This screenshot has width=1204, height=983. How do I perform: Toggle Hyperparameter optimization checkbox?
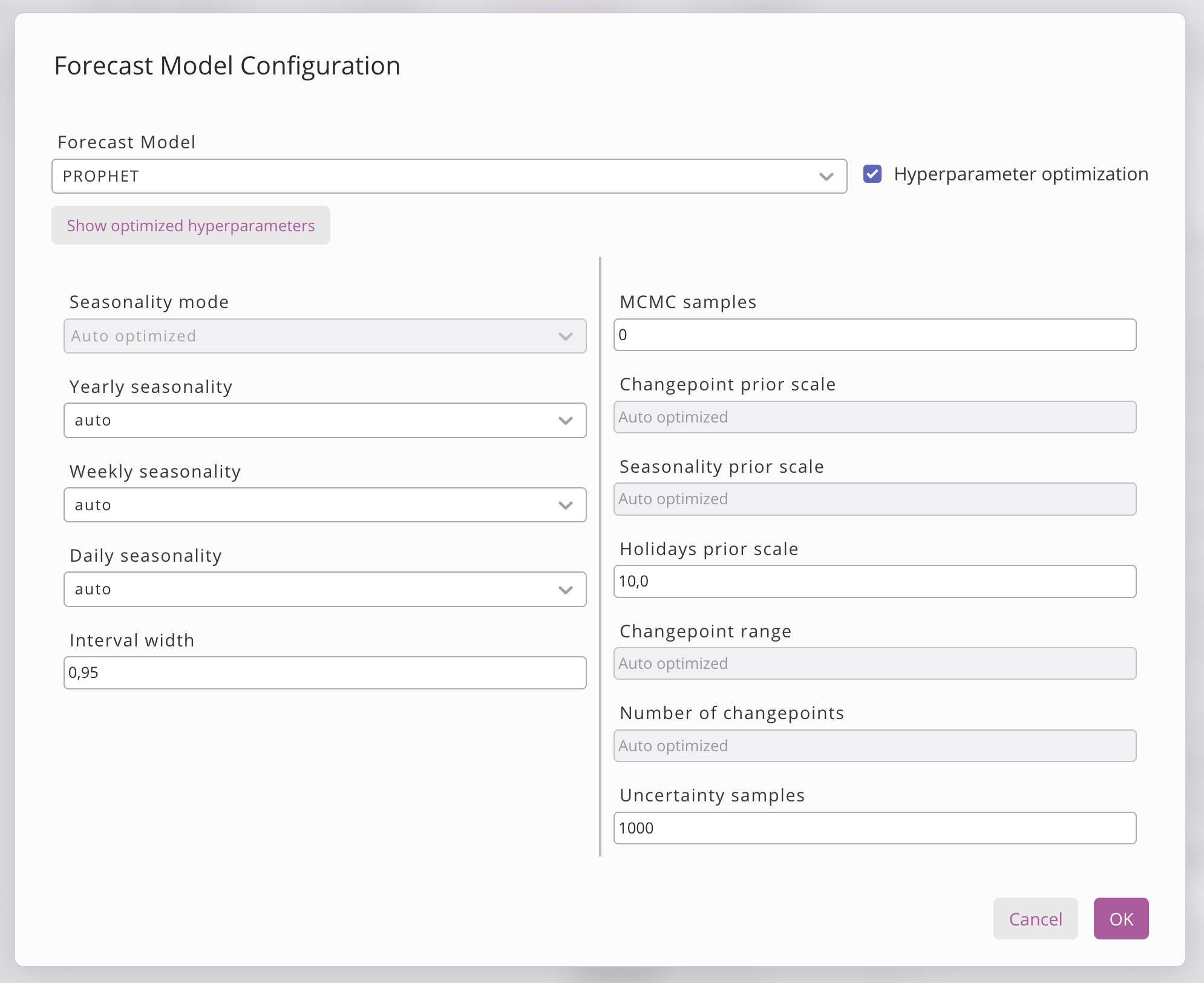pos(872,174)
